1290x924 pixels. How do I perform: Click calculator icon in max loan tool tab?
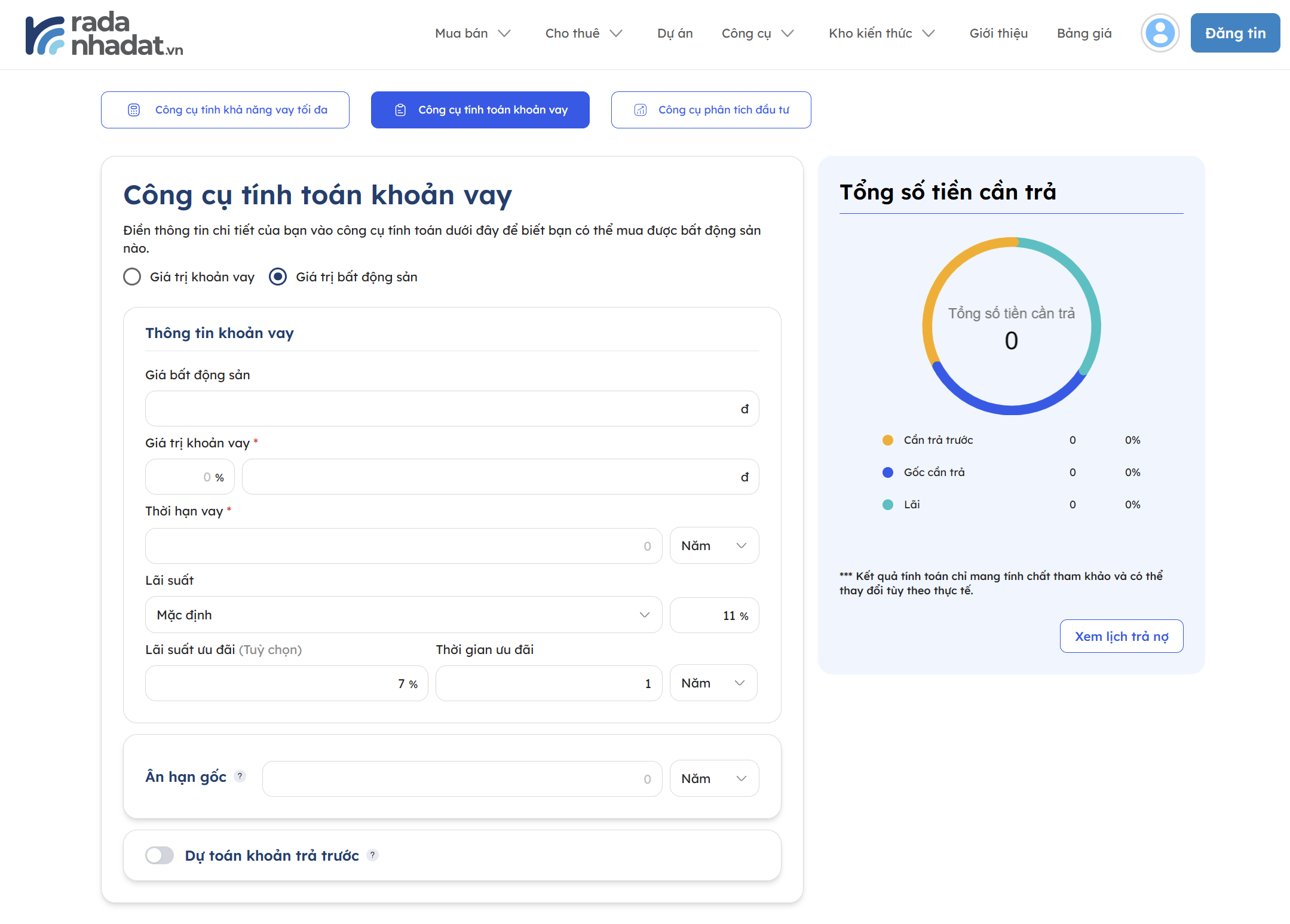pyautogui.click(x=134, y=110)
